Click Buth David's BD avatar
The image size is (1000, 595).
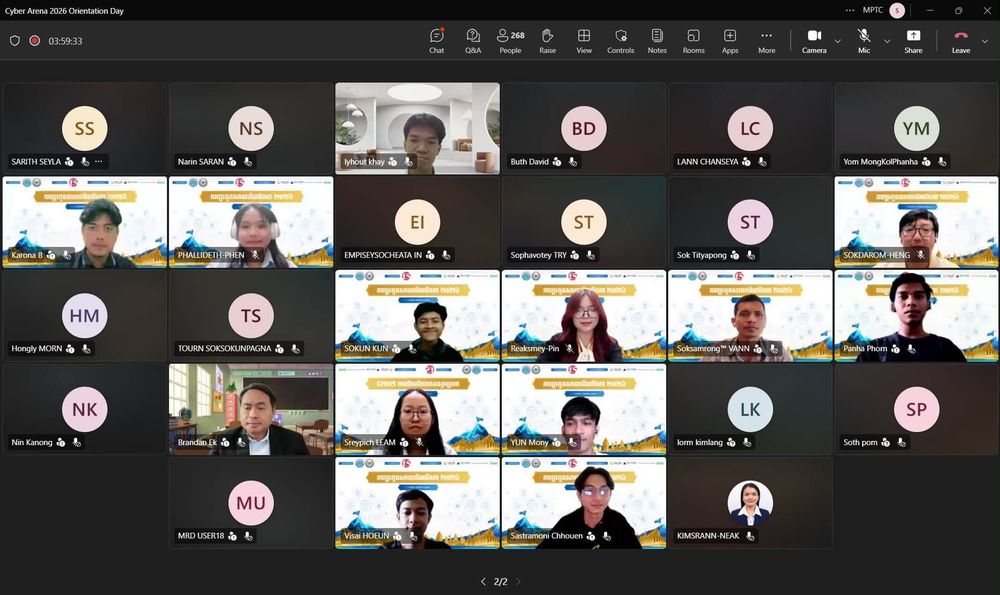tap(584, 128)
